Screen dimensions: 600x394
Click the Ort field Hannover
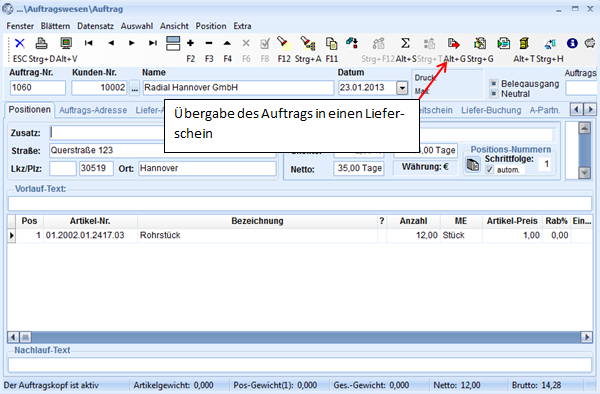(207, 168)
